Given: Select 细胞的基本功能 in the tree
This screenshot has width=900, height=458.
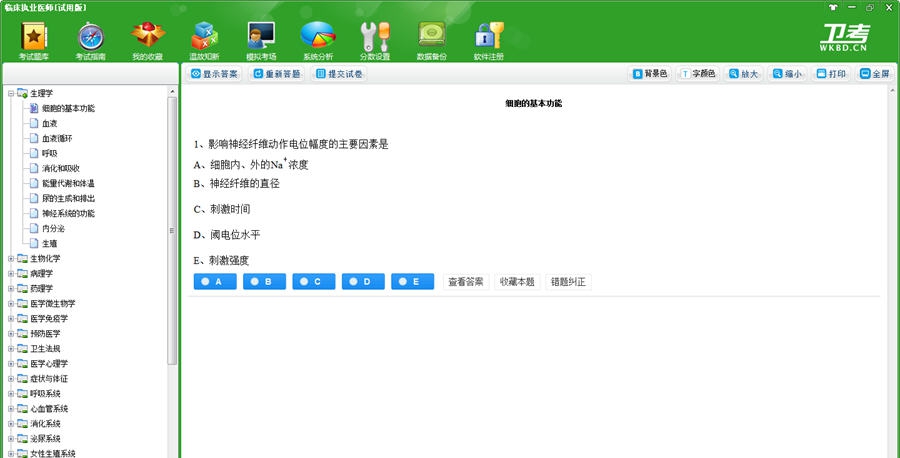Looking at the screenshot, I should [68, 108].
